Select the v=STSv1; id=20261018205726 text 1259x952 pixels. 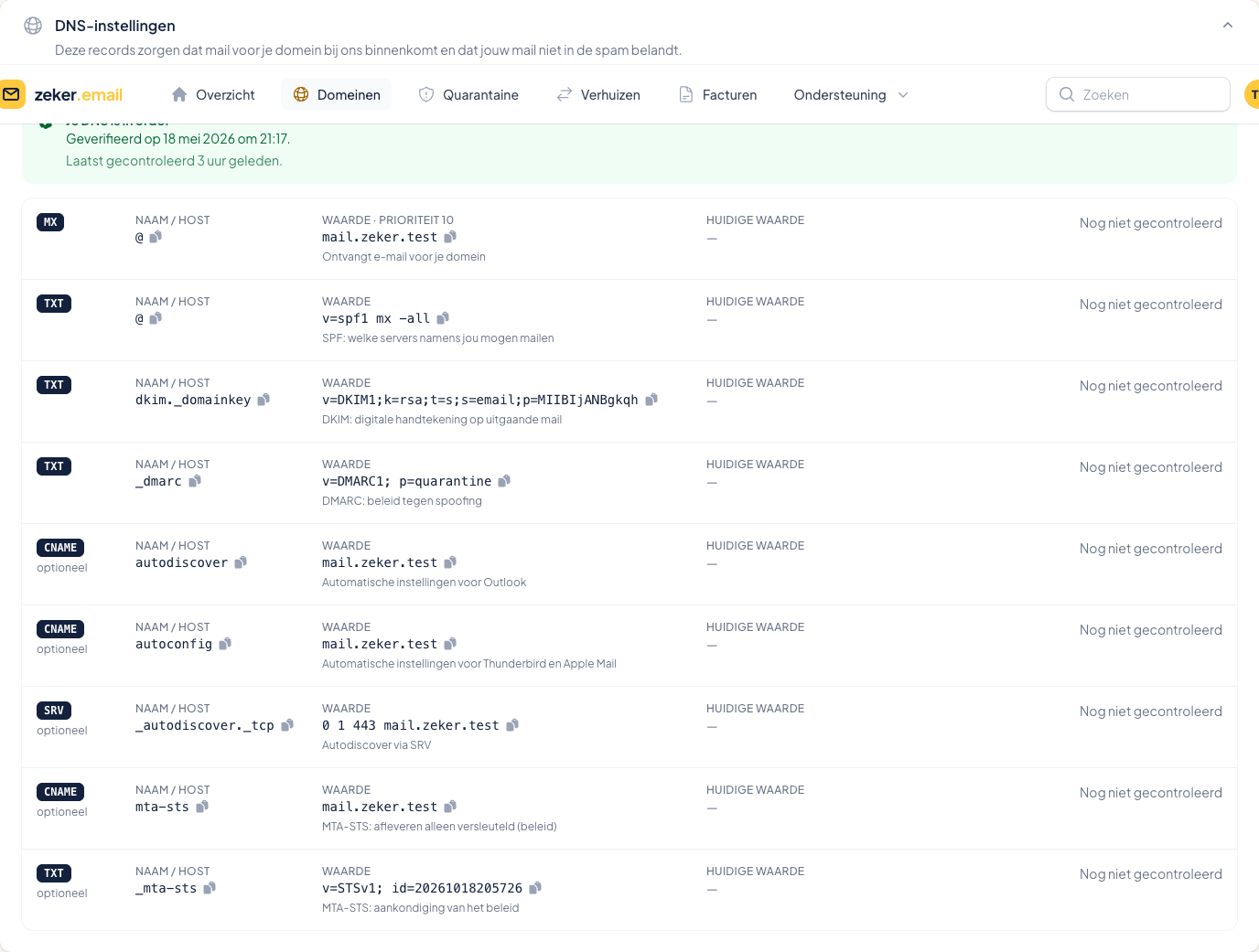[x=423, y=888]
